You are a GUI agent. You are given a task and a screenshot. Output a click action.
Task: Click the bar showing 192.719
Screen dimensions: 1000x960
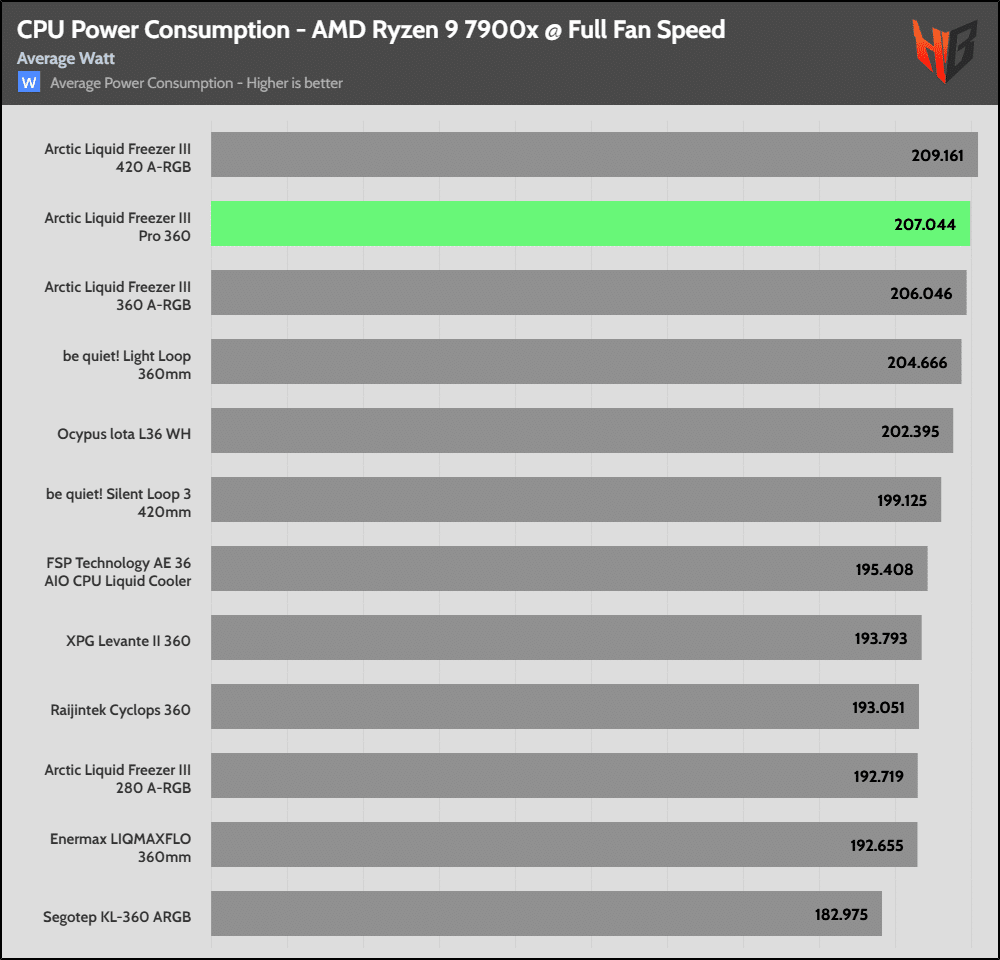pyautogui.click(x=564, y=776)
